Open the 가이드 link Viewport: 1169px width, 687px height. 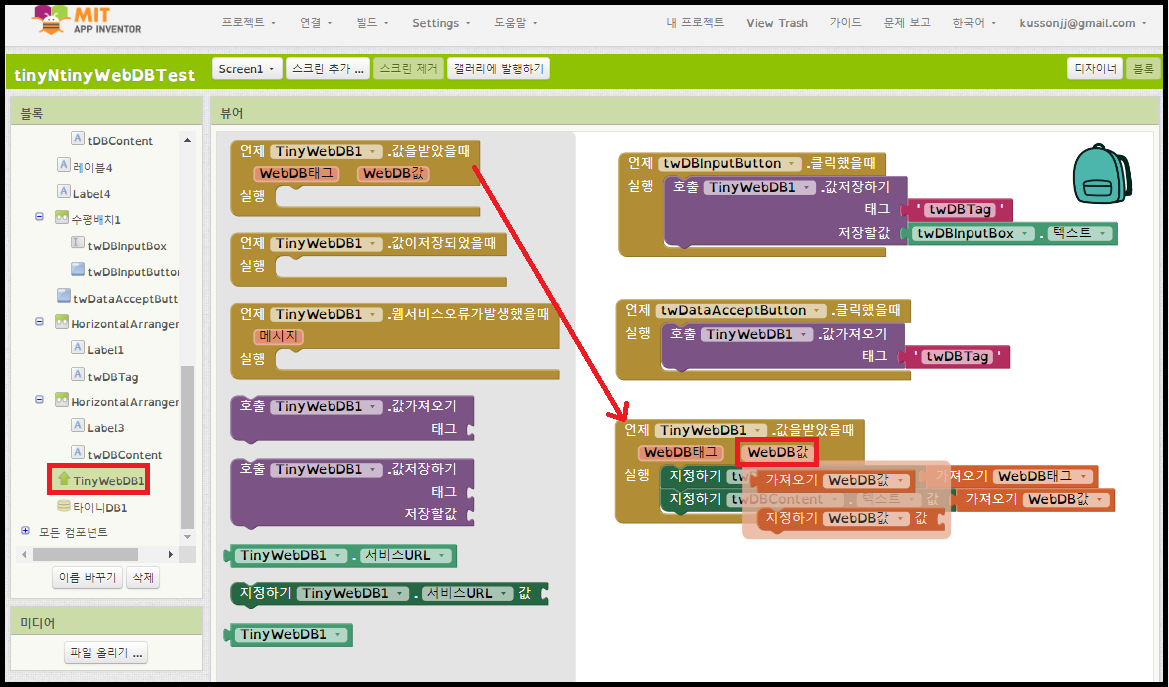(845, 23)
